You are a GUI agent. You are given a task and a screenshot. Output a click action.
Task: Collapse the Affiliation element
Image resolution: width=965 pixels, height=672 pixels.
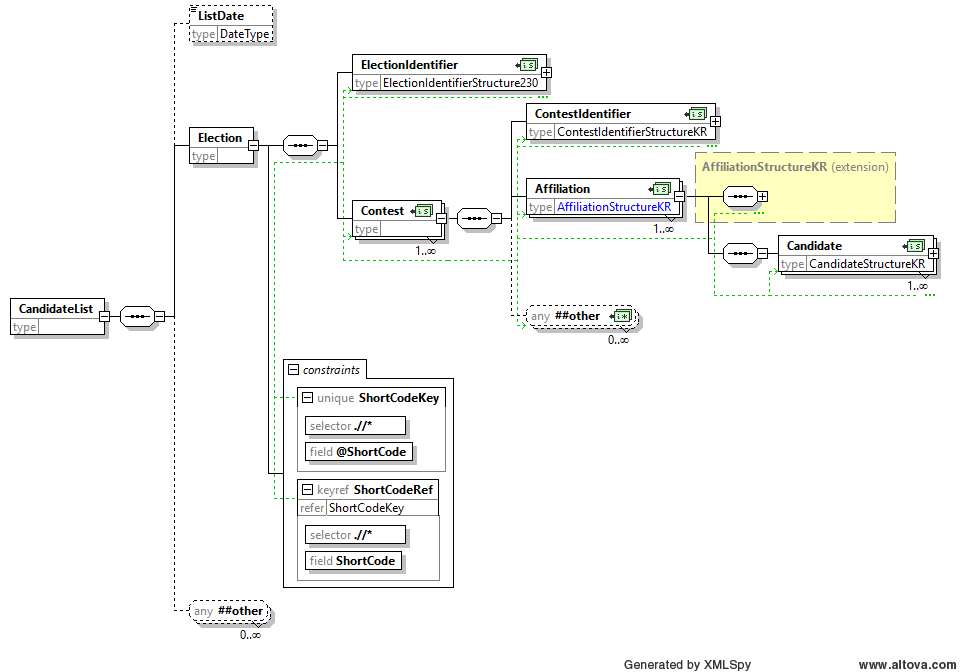pyautogui.click(x=679, y=197)
